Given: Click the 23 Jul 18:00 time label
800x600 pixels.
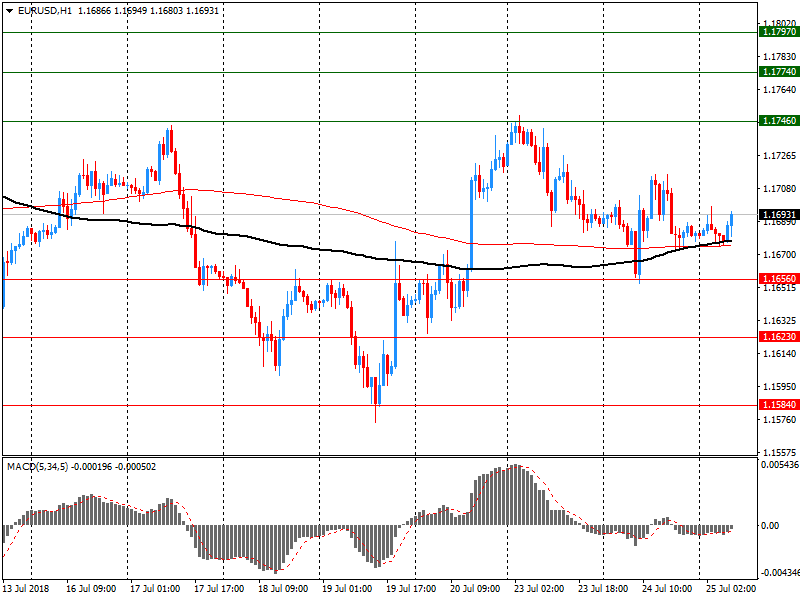Looking at the screenshot, I should [x=603, y=589].
